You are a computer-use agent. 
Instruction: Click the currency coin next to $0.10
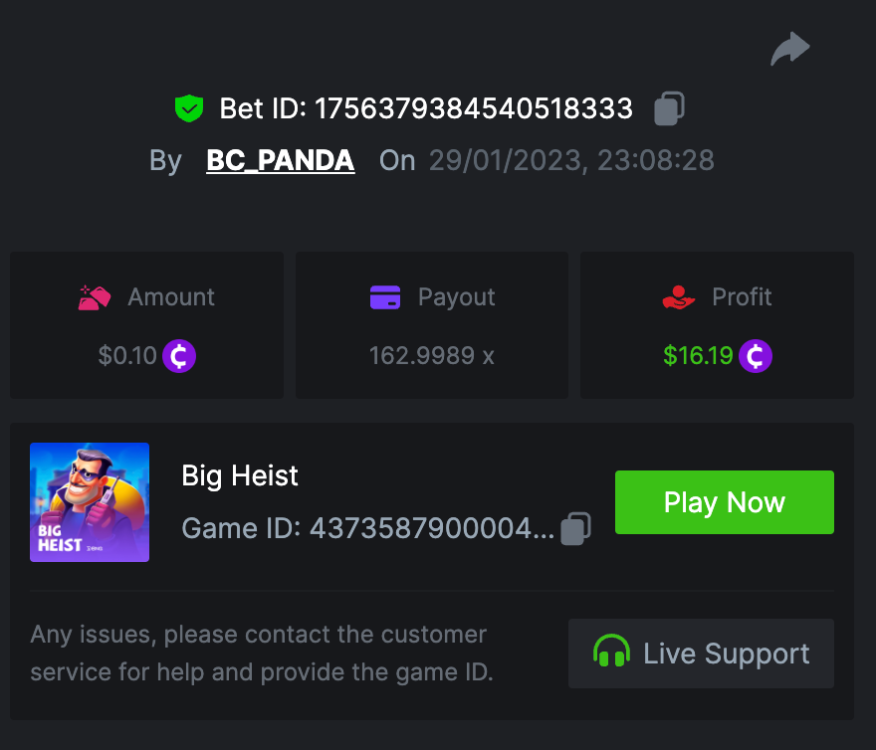coord(179,355)
